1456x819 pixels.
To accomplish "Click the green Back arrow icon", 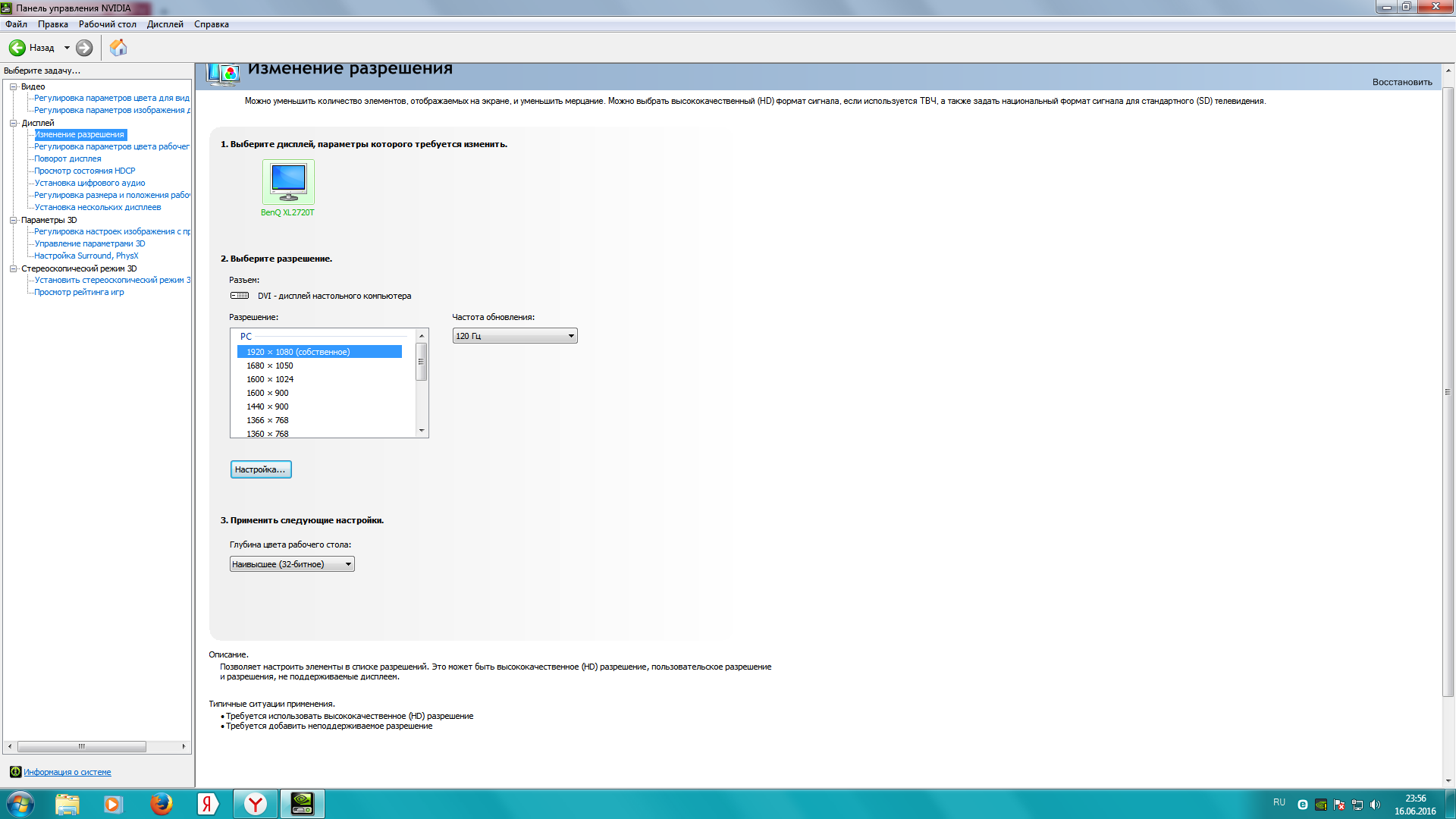I will pos(17,48).
